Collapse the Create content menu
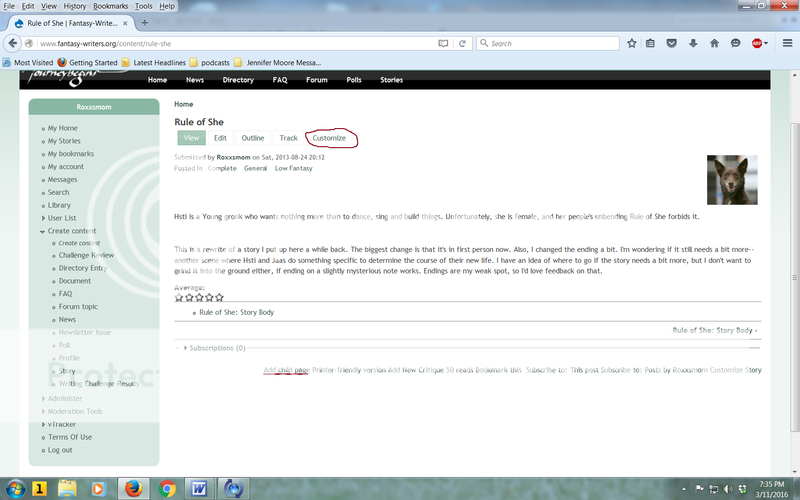Viewport: 800px width, 500px height. point(44,231)
